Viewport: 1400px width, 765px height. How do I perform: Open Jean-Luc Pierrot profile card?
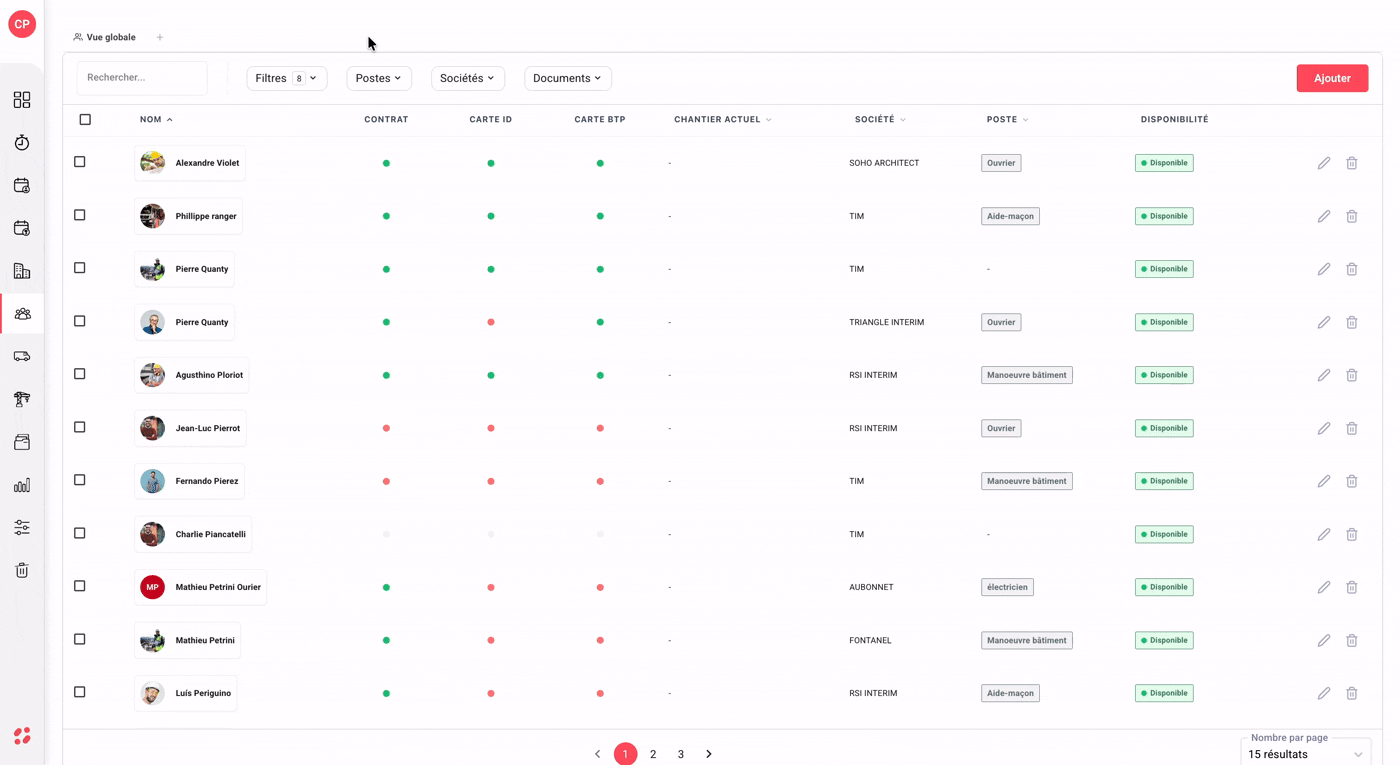coord(190,428)
